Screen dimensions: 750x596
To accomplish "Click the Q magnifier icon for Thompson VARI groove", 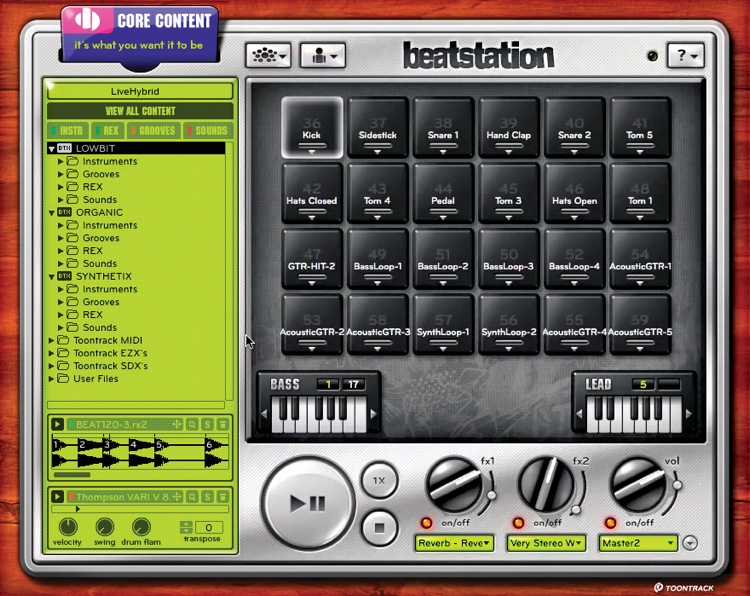I will point(192,497).
